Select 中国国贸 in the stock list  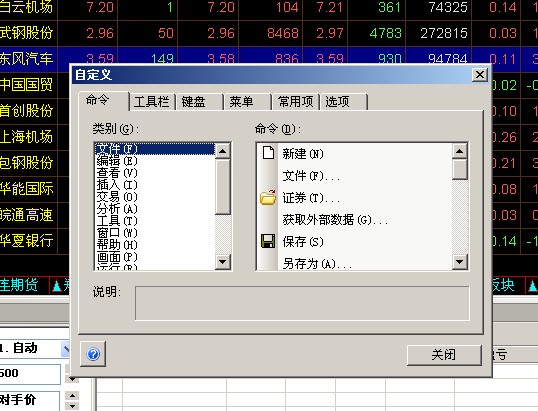point(26,84)
